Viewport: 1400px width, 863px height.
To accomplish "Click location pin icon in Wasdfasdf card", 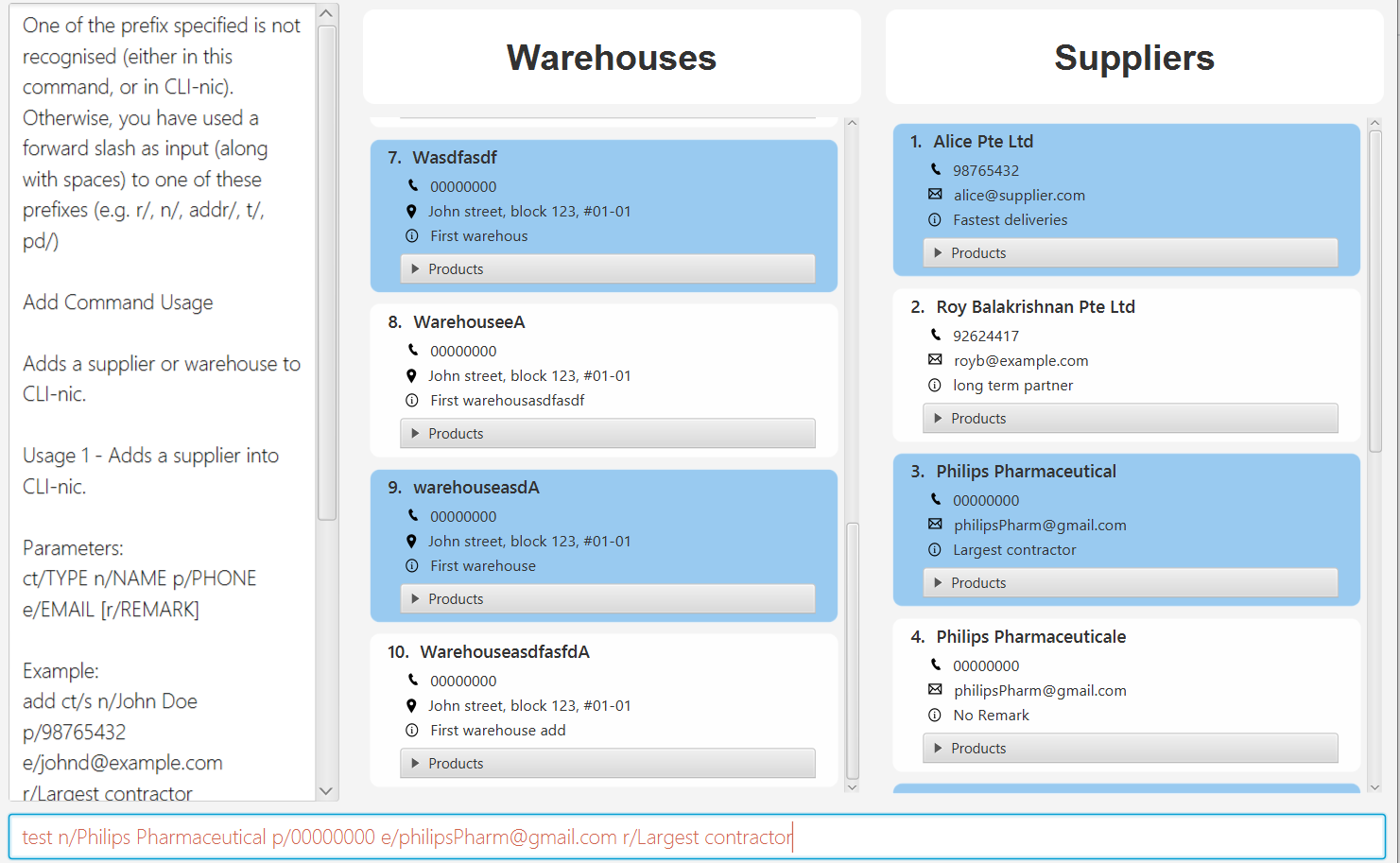I will click(411, 211).
